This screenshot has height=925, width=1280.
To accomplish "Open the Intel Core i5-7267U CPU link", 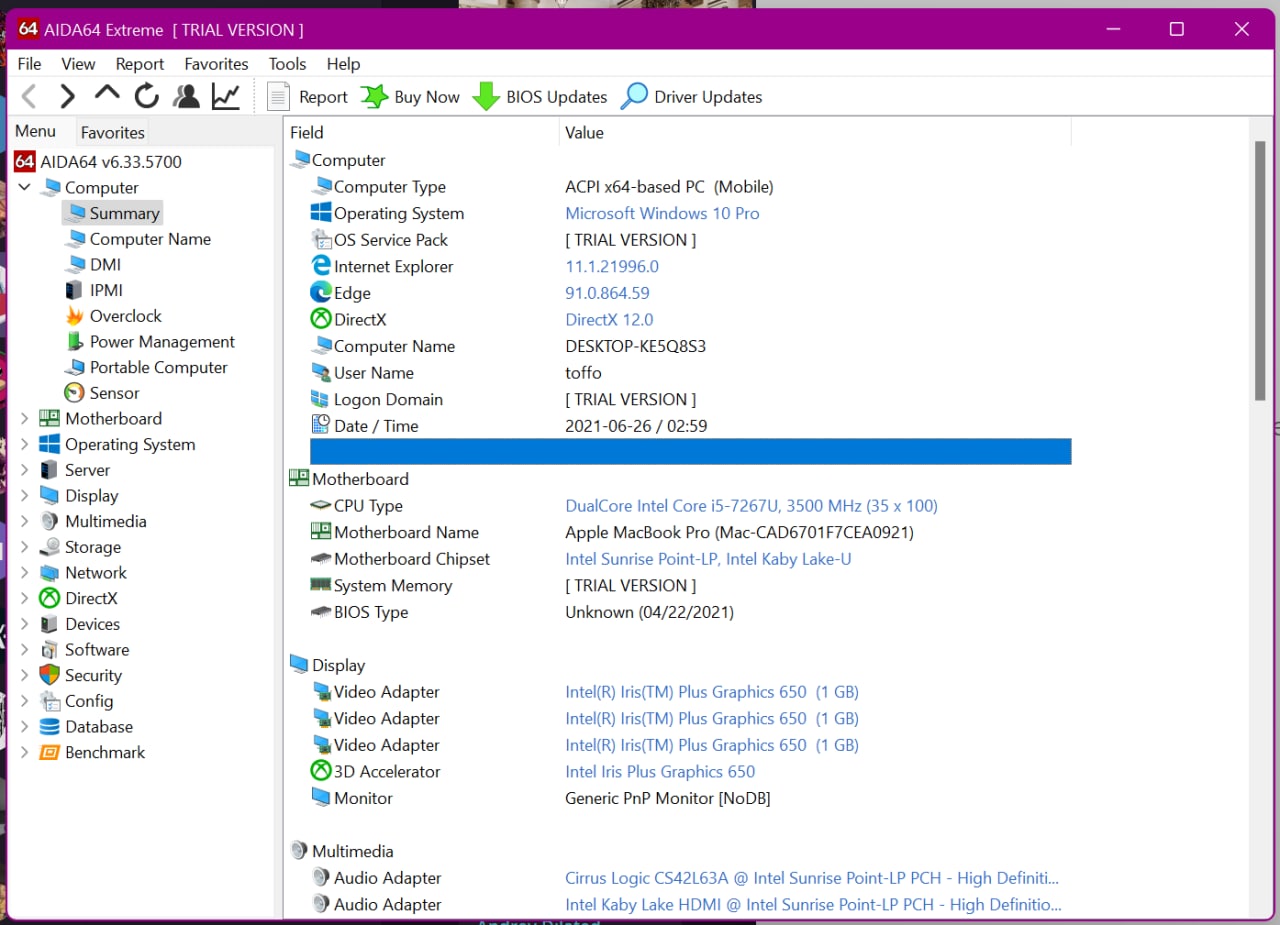I will (x=751, y=506).
